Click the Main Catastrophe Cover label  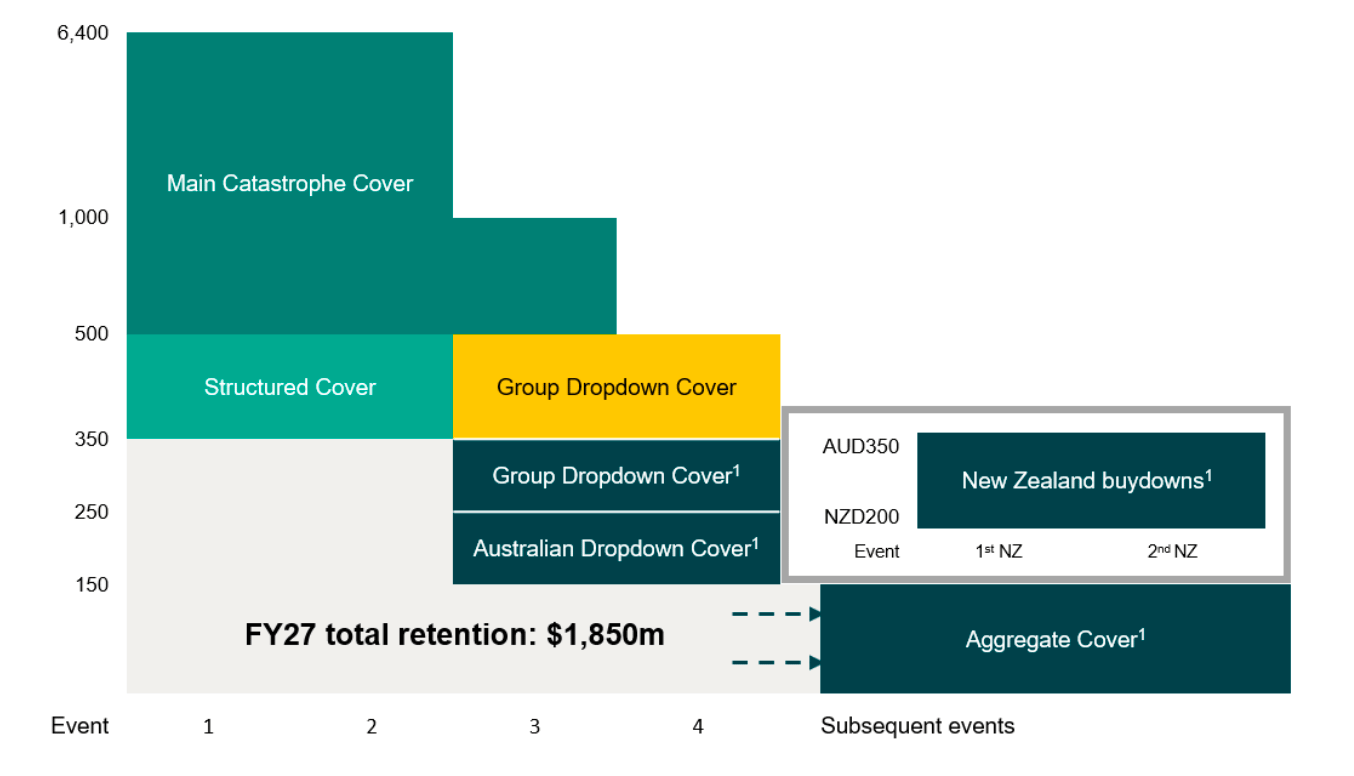click(290, 184)
